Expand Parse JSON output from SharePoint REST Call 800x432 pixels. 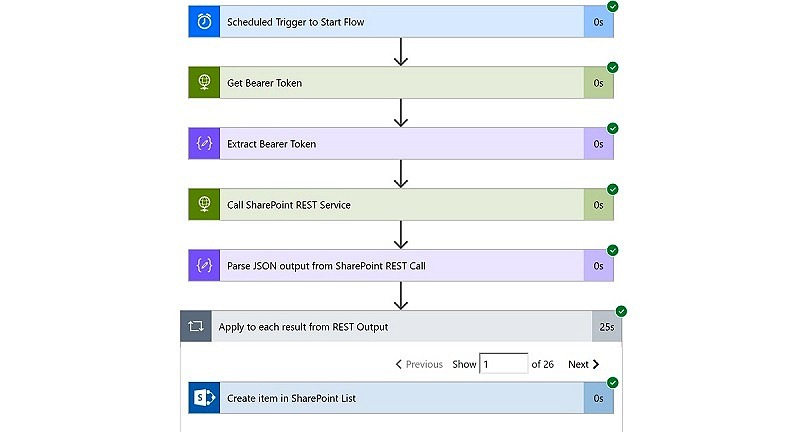(x=402, y=266)
